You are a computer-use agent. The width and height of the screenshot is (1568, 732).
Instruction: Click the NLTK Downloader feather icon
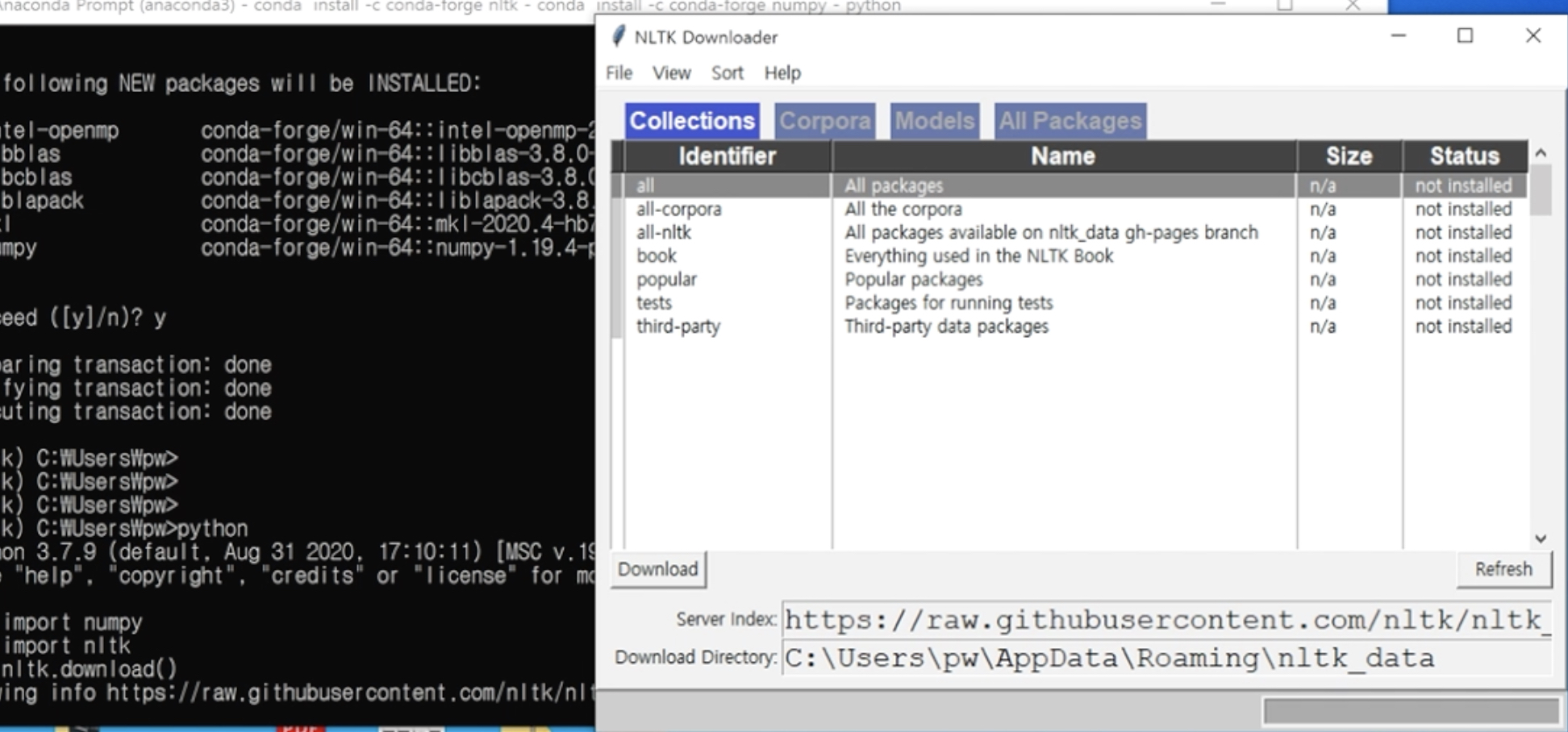[618, 36]
